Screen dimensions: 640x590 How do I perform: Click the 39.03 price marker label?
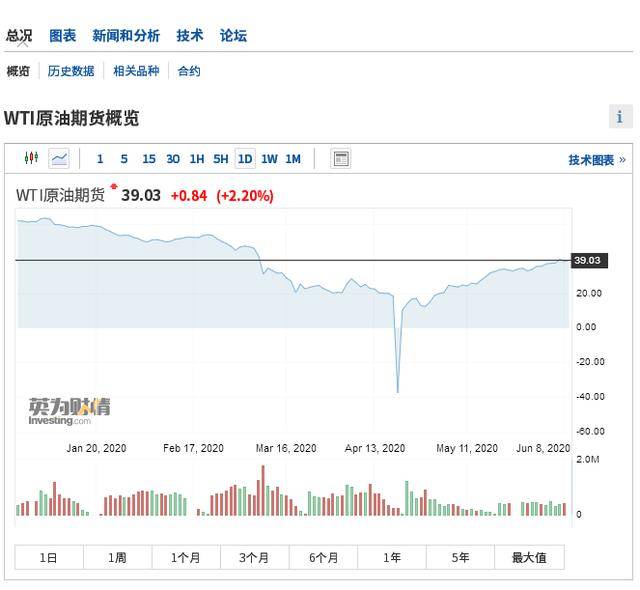pyautogui.click(x=589, y=260)
